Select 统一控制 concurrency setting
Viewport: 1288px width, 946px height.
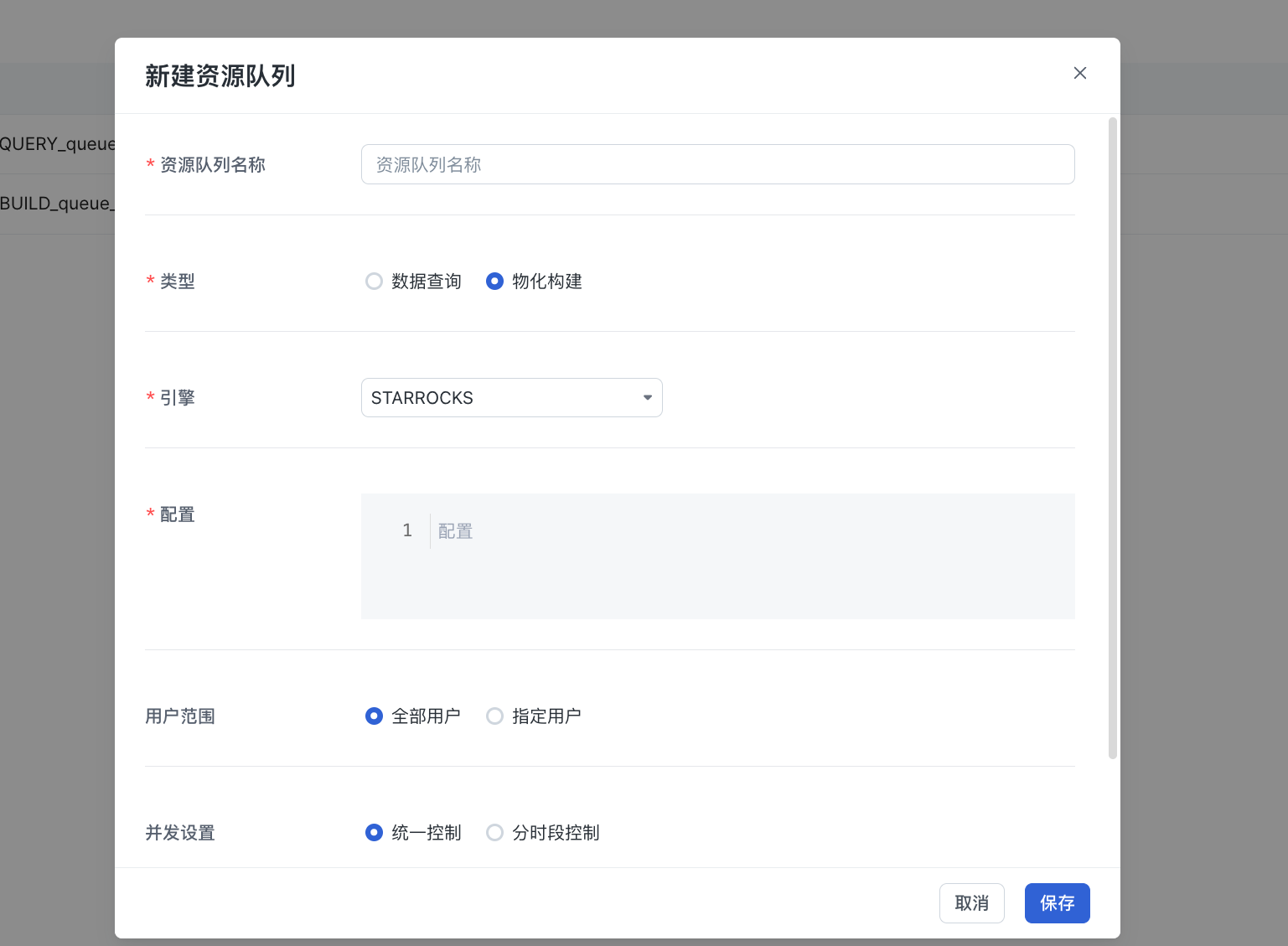(375, 833)
